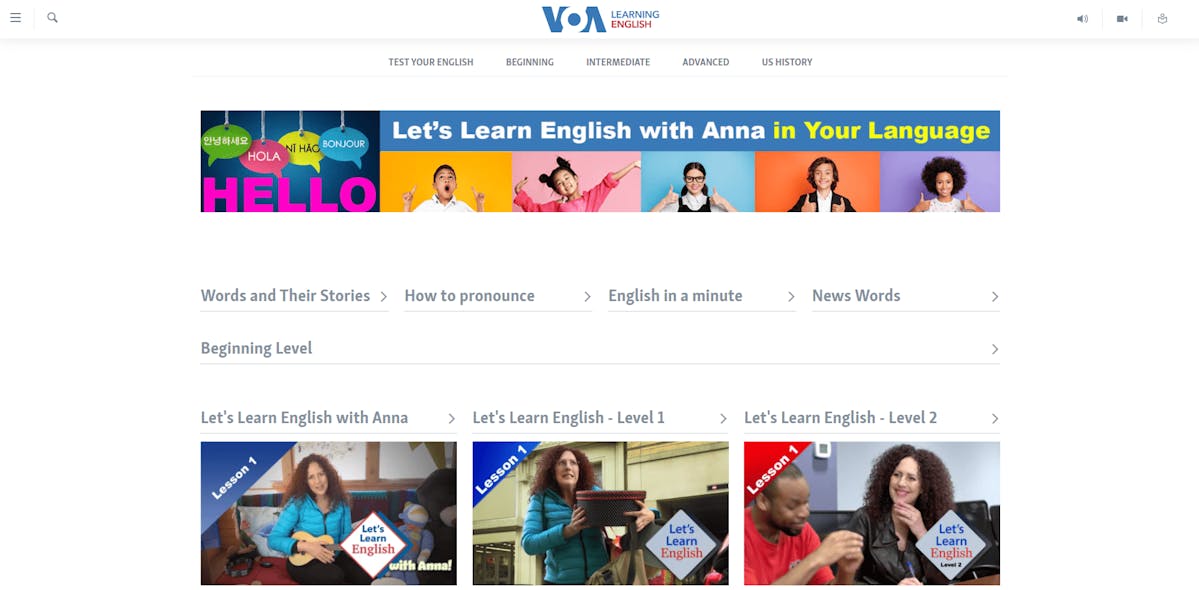Select the Intermediate menu item
Viewport: 1199px width, 590px height.
tap(618, 63)
